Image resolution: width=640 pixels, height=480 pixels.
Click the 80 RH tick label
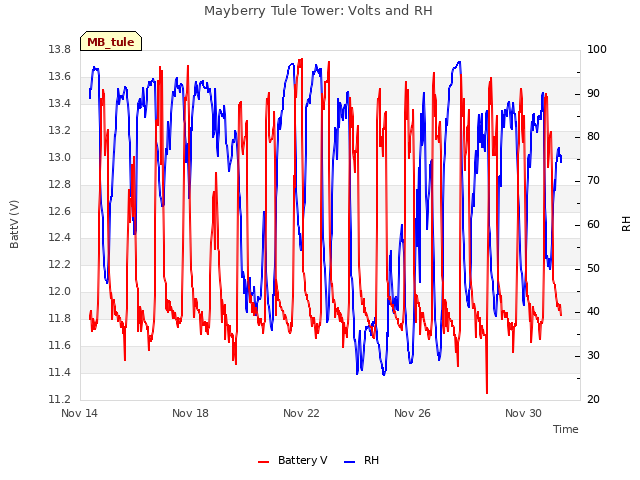point(593,137)
